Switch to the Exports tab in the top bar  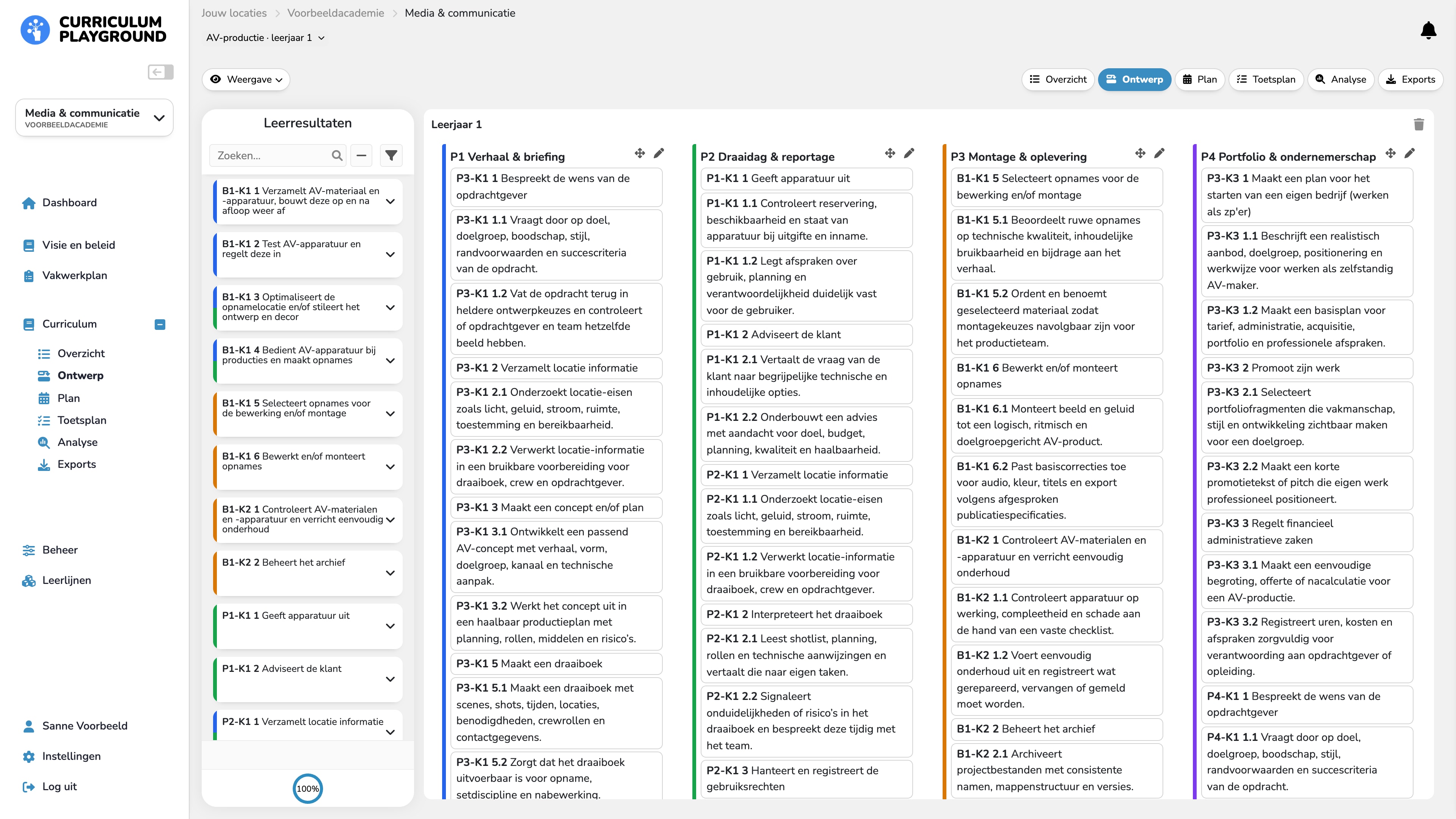click(x=1410, y=80)
